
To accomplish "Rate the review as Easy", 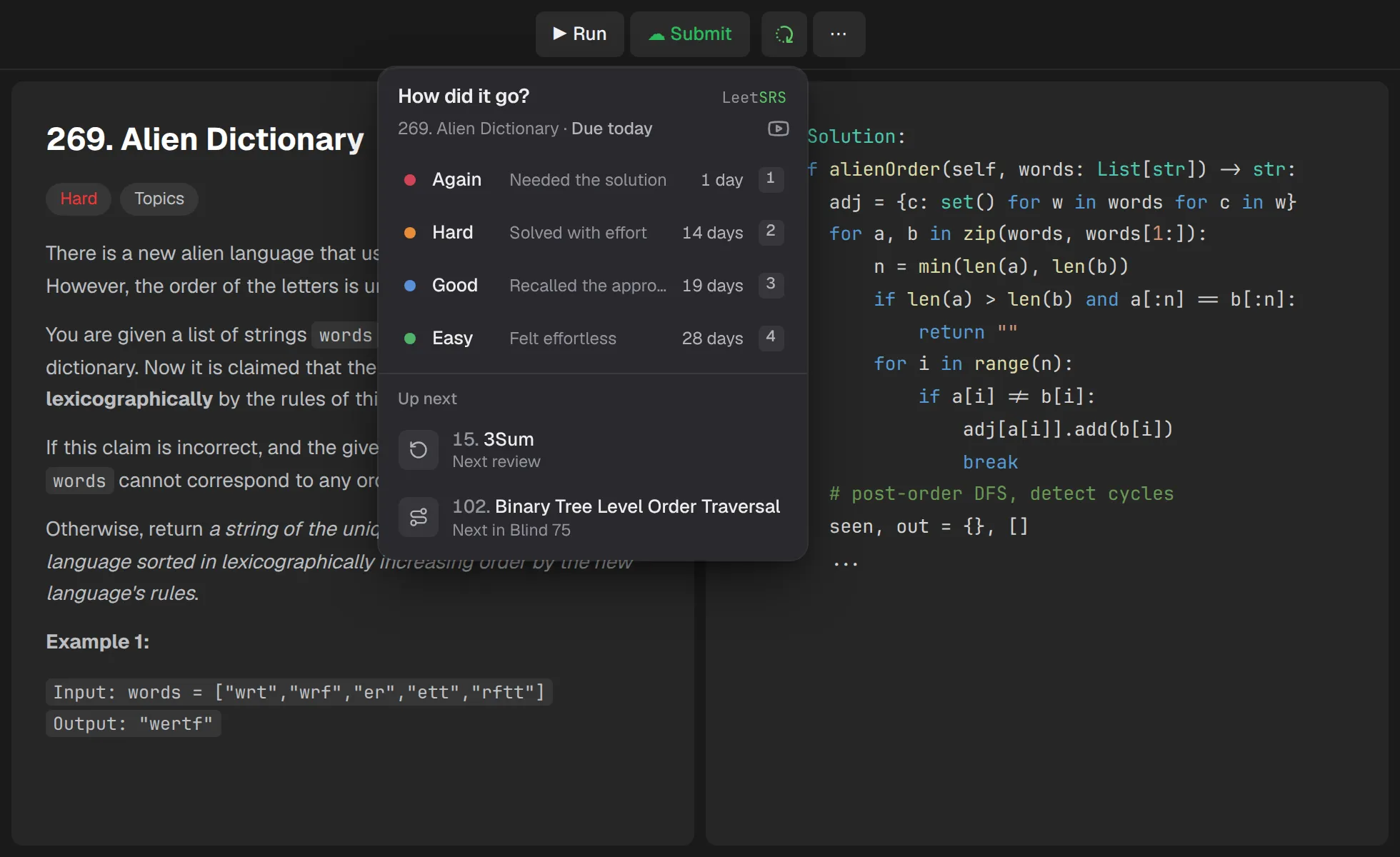I will tap(592, 338).
